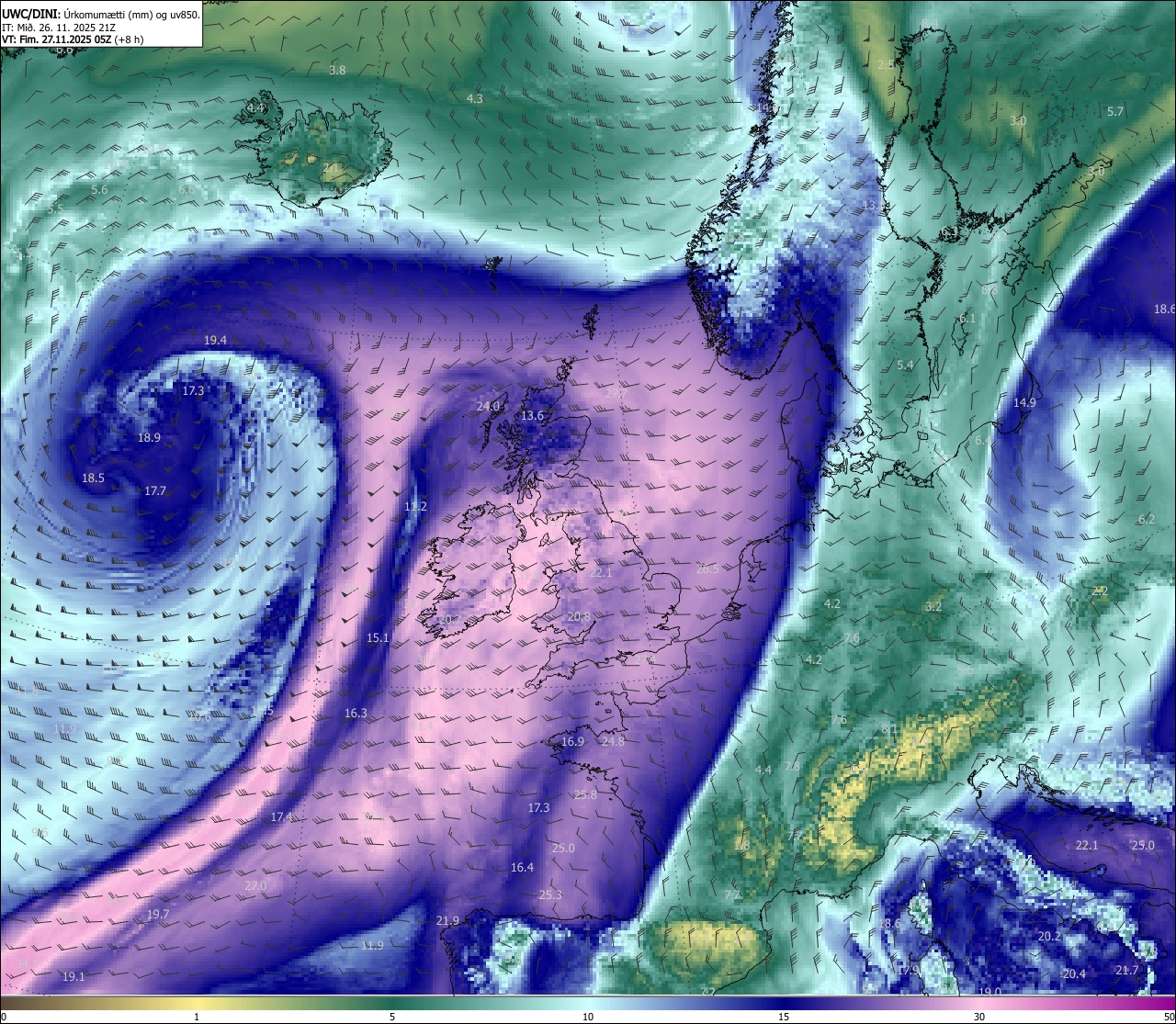1176x1024 pixels.
Task: Click the valid time 'VT: Fim. 27.11.2025 05Z (+8 h)'
Action: point(72,39)
